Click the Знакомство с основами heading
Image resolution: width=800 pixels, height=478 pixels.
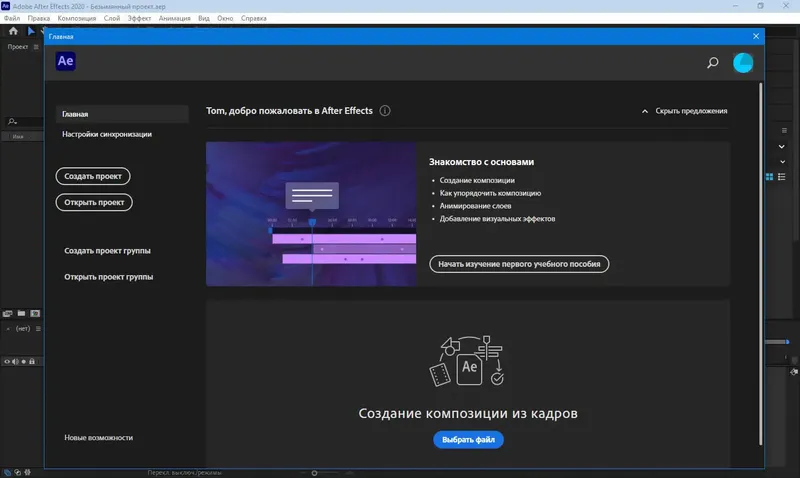(x=481, y=162)
